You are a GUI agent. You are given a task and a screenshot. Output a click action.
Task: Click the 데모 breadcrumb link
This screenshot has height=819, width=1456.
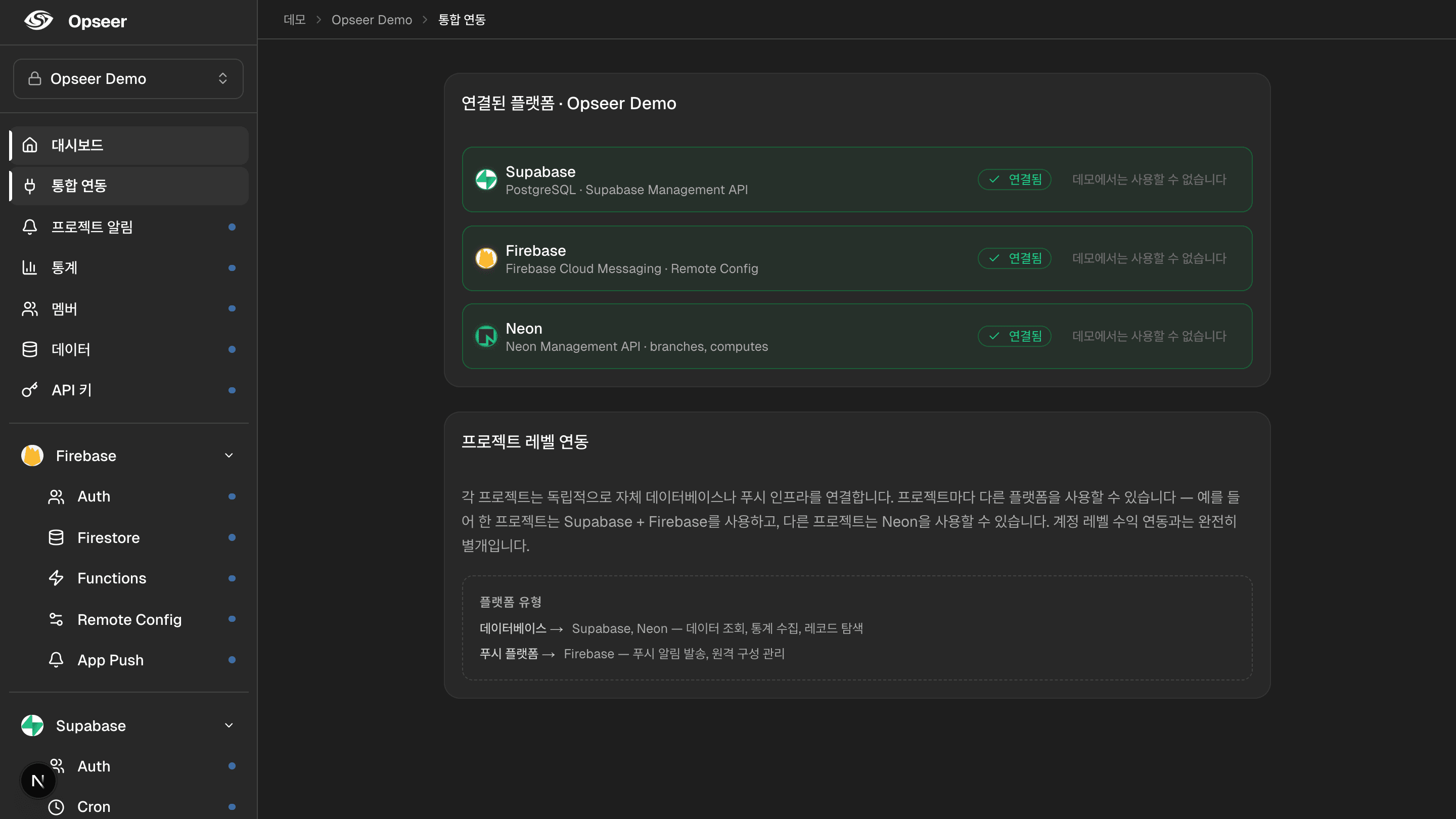pos(294,20)
